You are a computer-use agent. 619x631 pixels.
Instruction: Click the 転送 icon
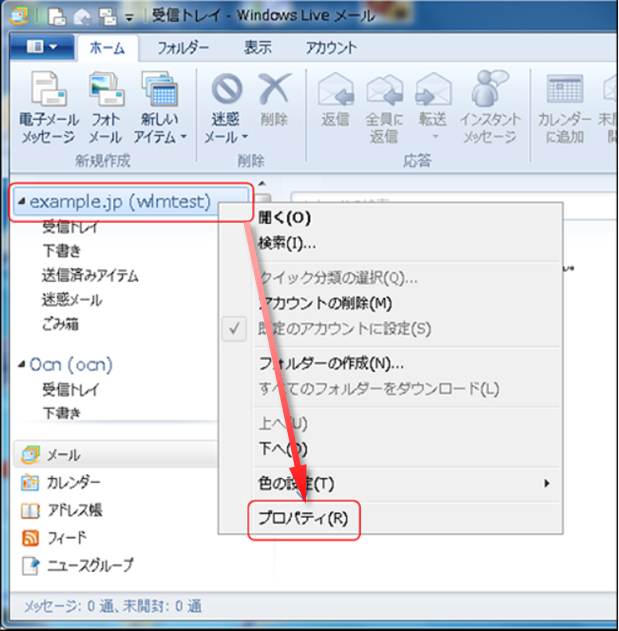[x=433, y=89]
